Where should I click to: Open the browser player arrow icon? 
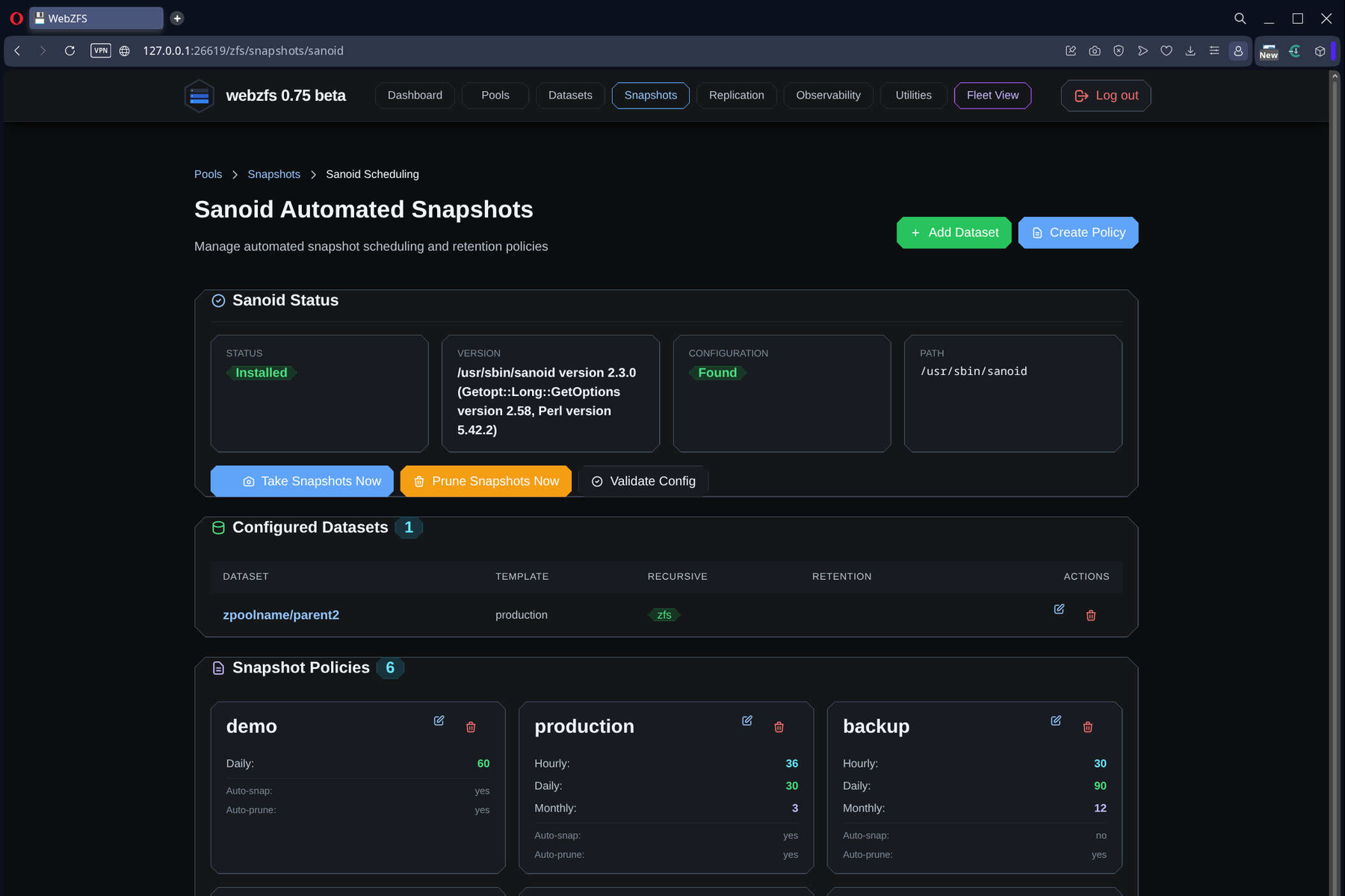tap(1143, 51)
